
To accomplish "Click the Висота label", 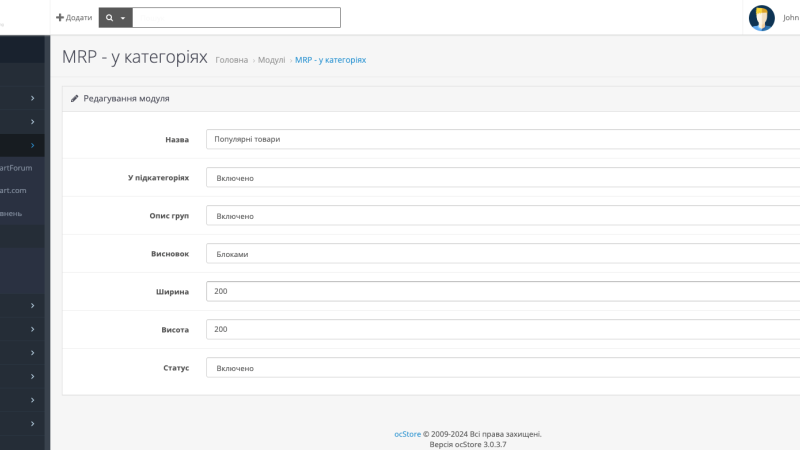I will (x=175, y=330).
